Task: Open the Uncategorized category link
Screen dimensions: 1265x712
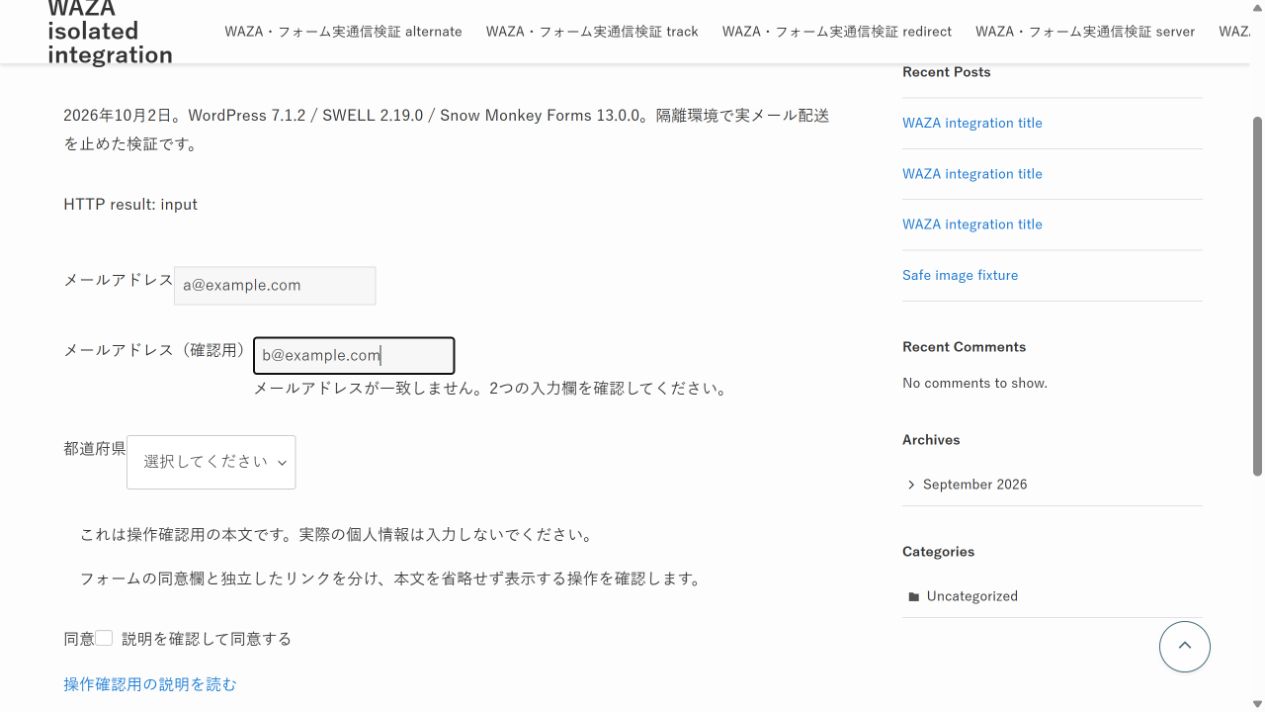Action: click(x=972, y=596)
